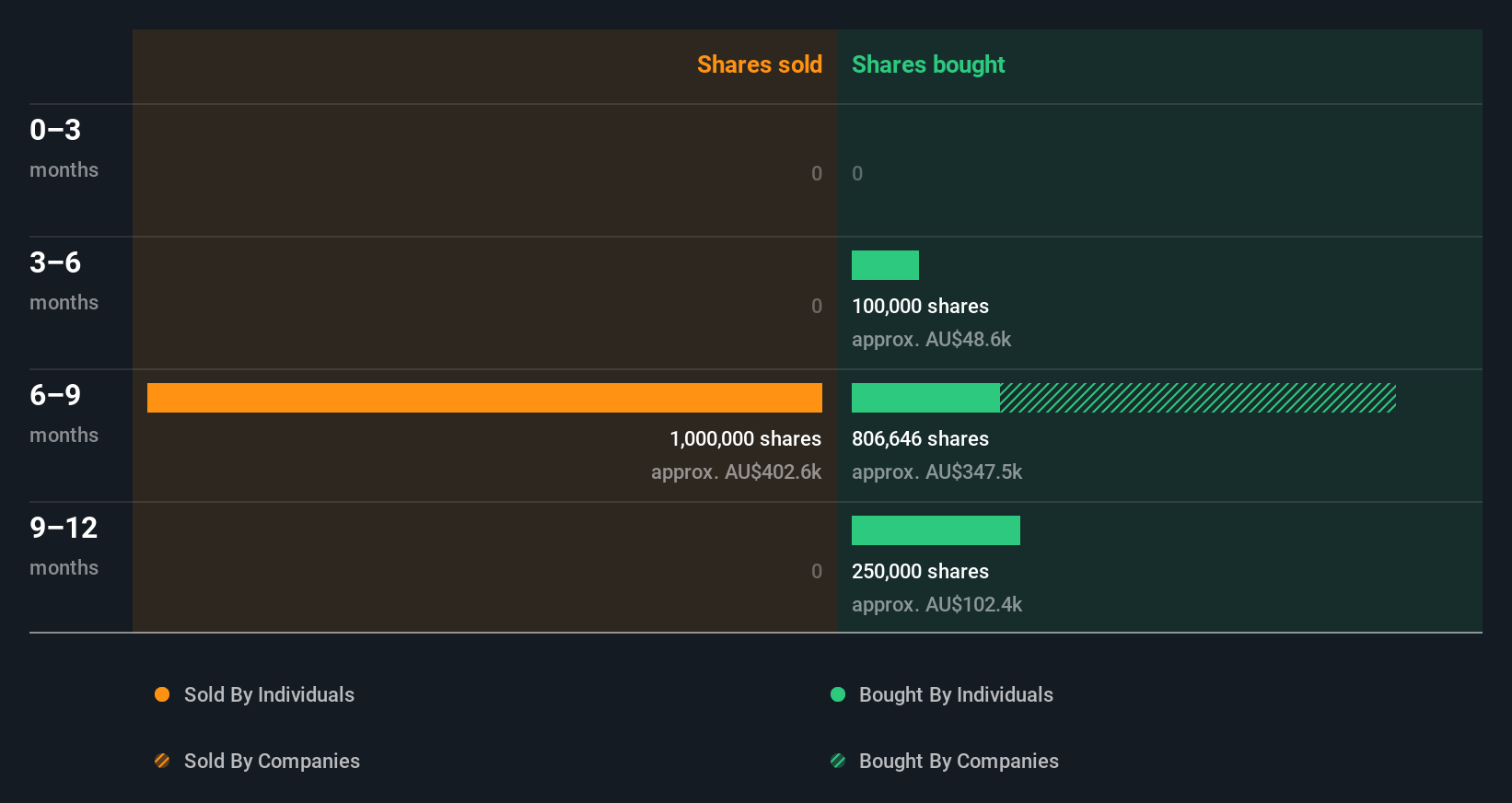
Task: Select the 3–6 months row label
Action: [x=64, y=281]
